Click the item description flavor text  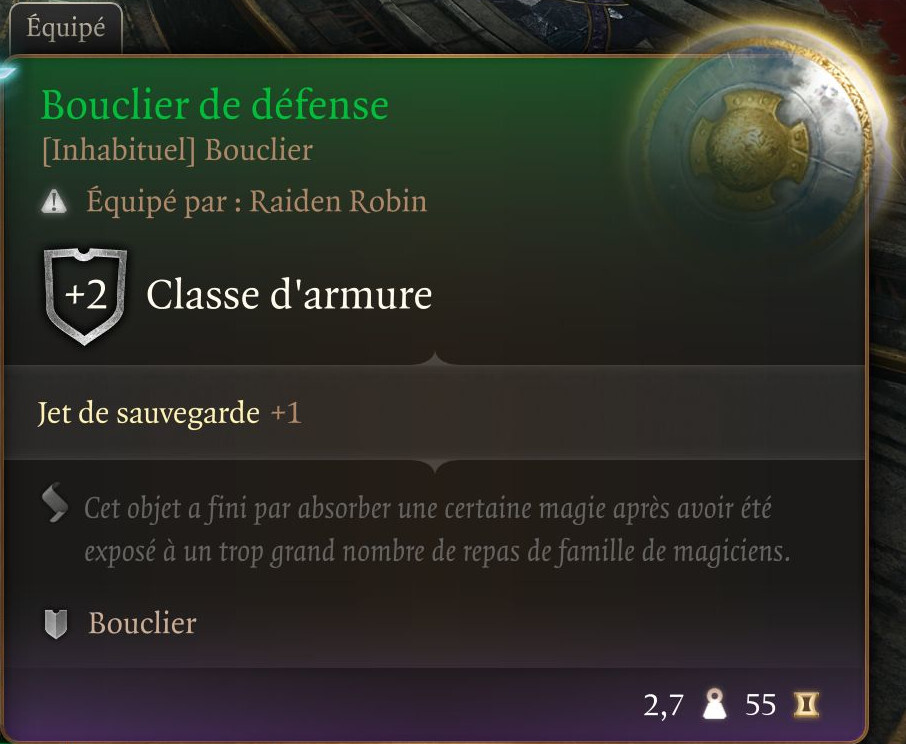[437, 530]
